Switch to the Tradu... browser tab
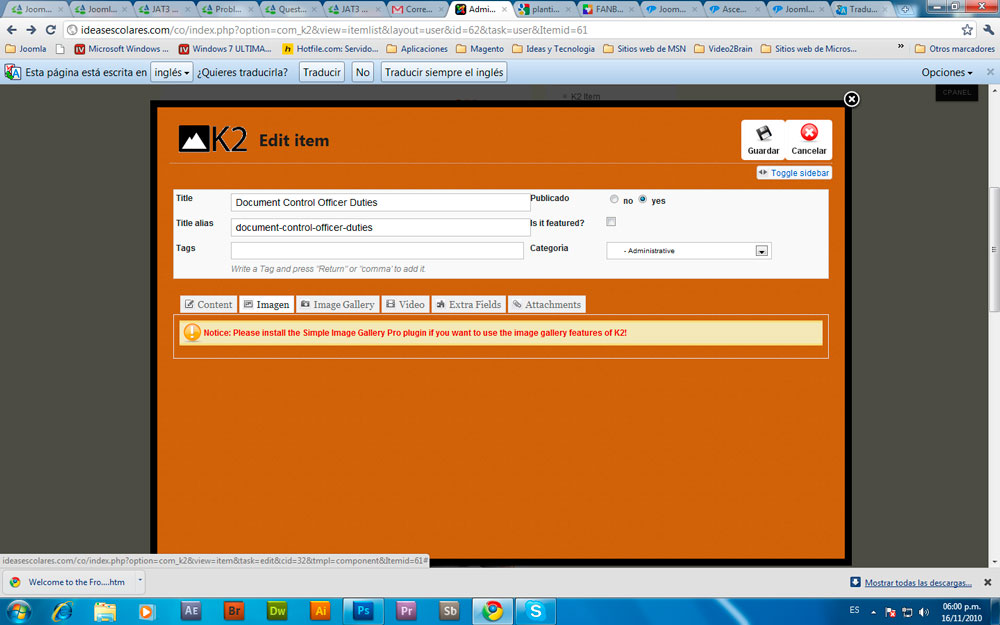Viewport: 1000px width, 625px height. click(x=860, y=10)
